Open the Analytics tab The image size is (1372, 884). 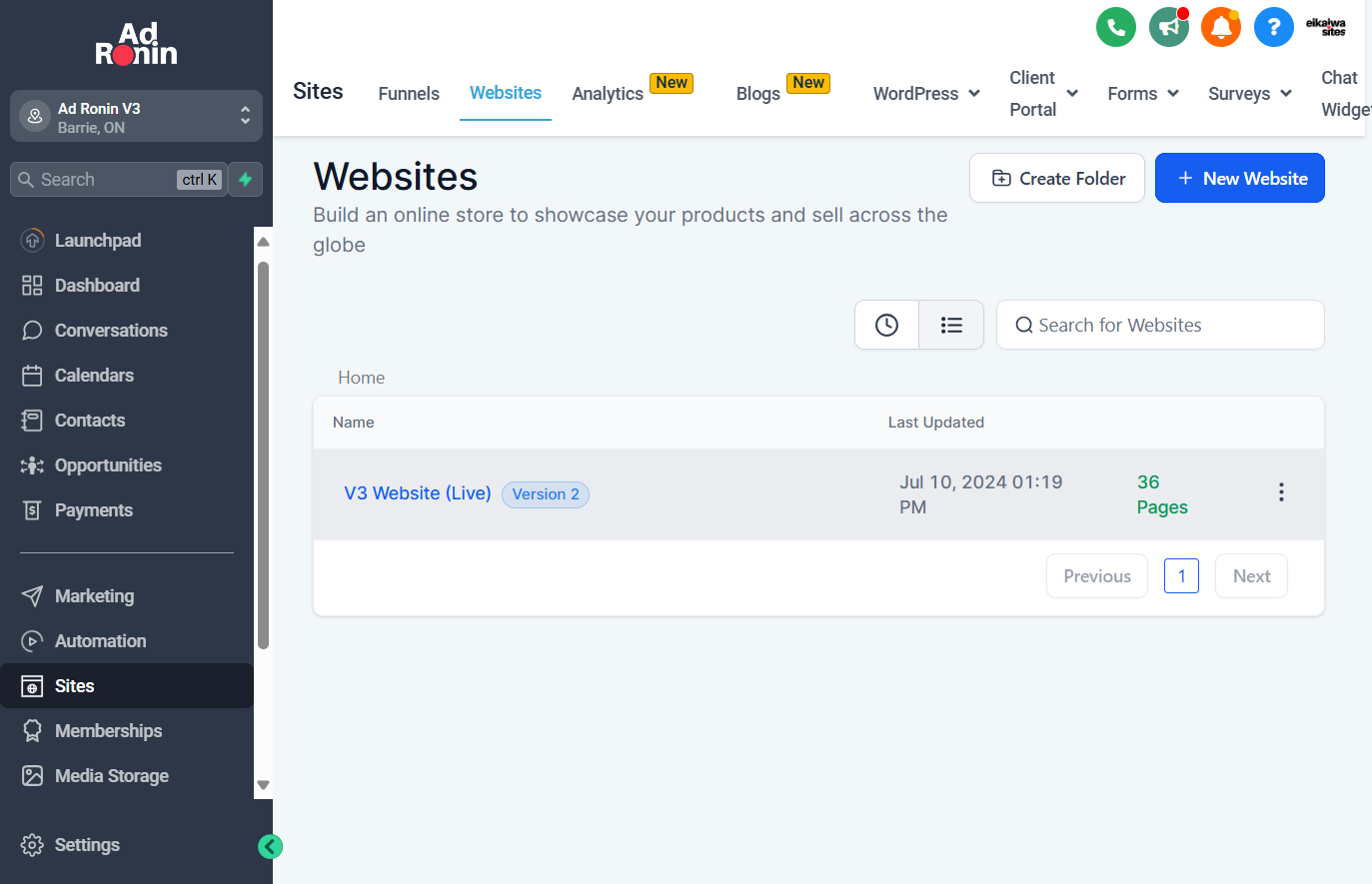pyautogui.click(x=608, y=94)
